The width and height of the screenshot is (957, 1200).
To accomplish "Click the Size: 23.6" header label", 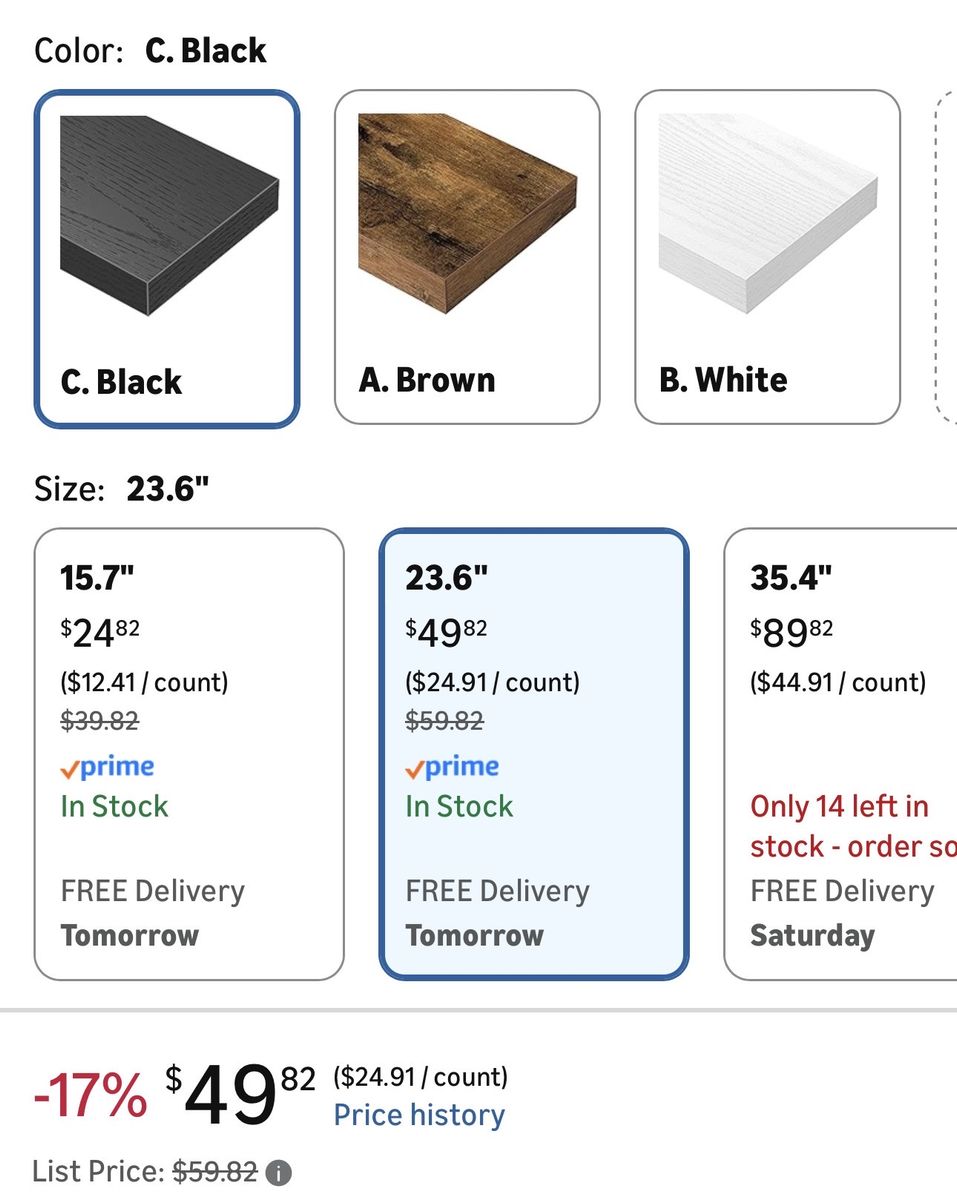I will (x=113, y=488).
